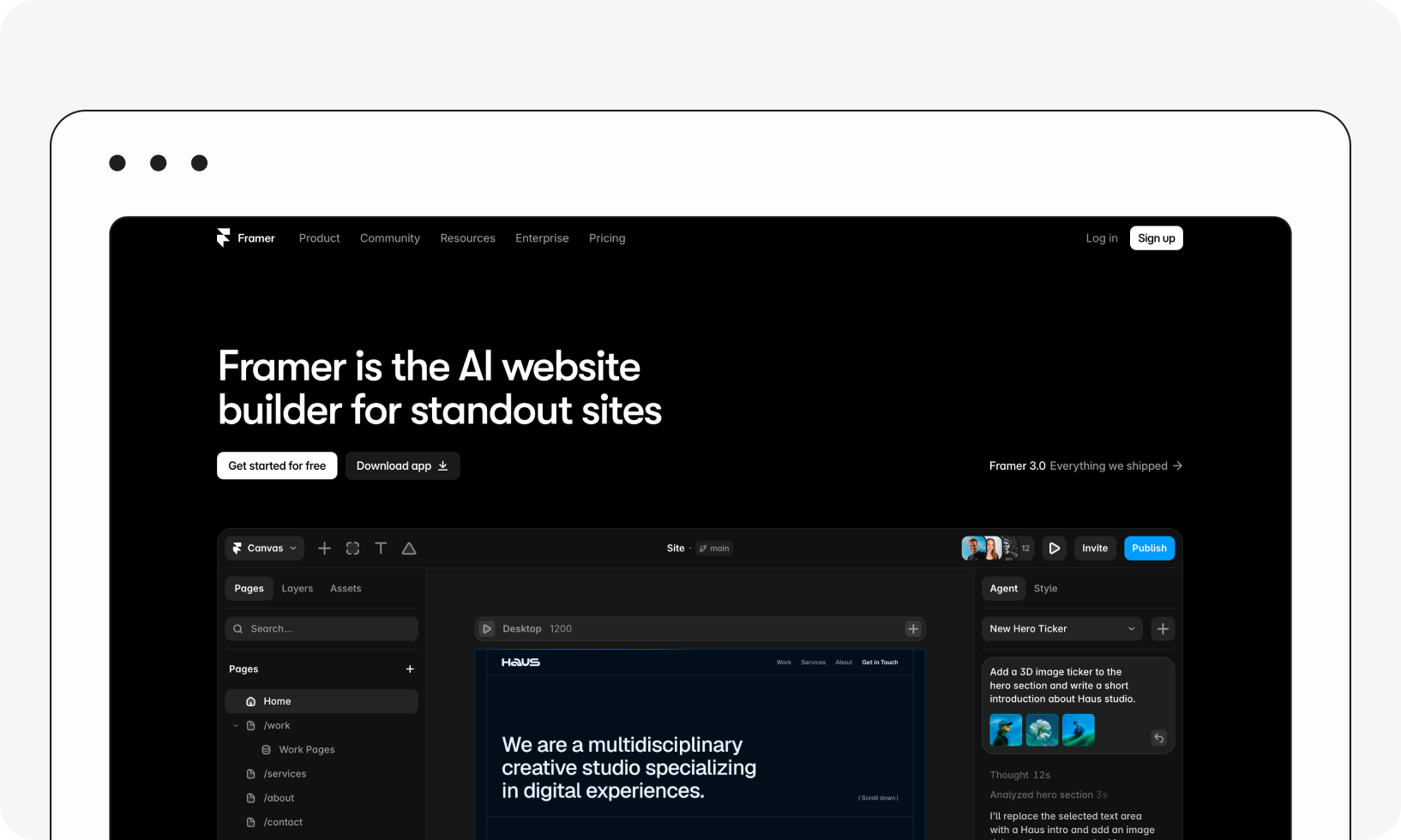Click the About link on Haus canvas
The image size is (1401, 840).
point(844,663)
